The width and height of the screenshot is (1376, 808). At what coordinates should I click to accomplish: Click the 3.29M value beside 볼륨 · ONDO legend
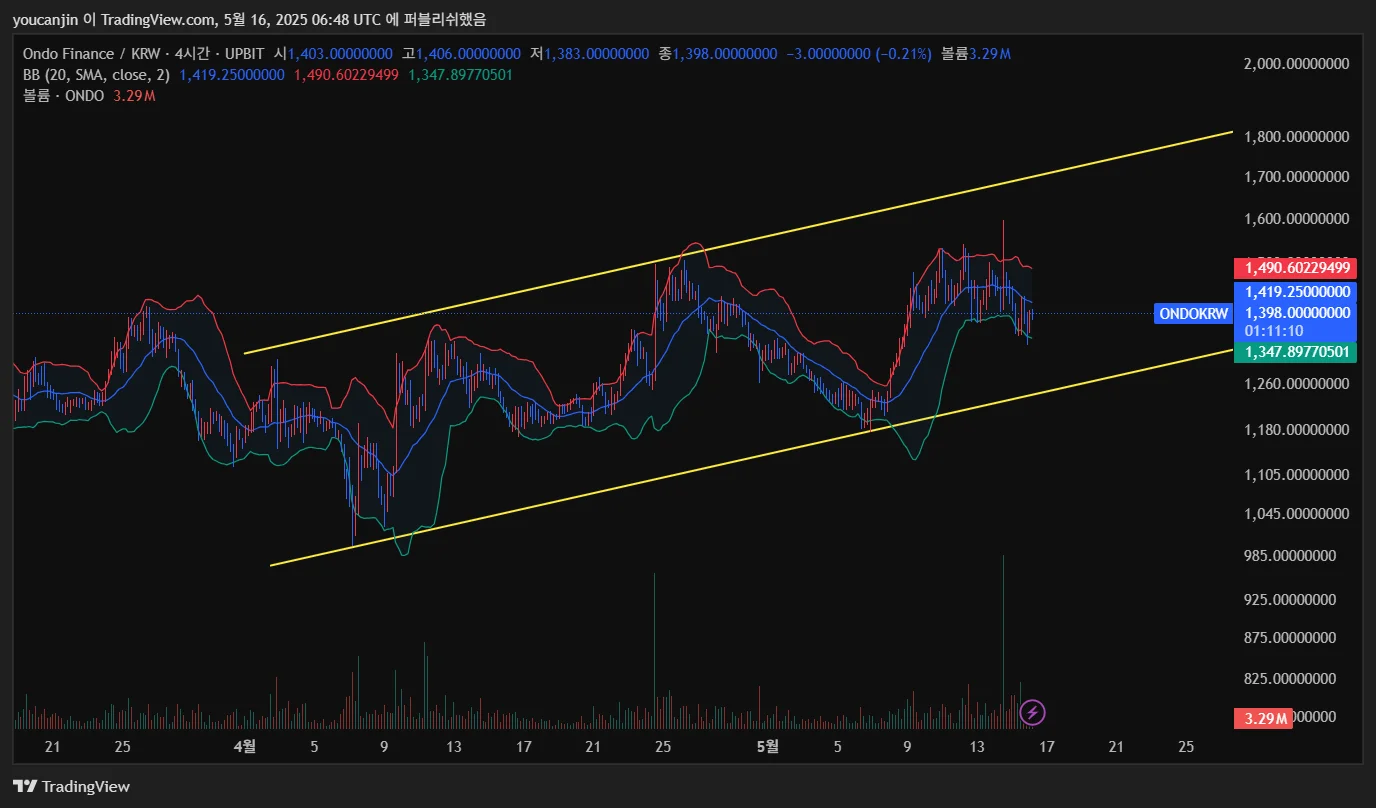coord(134,96)
